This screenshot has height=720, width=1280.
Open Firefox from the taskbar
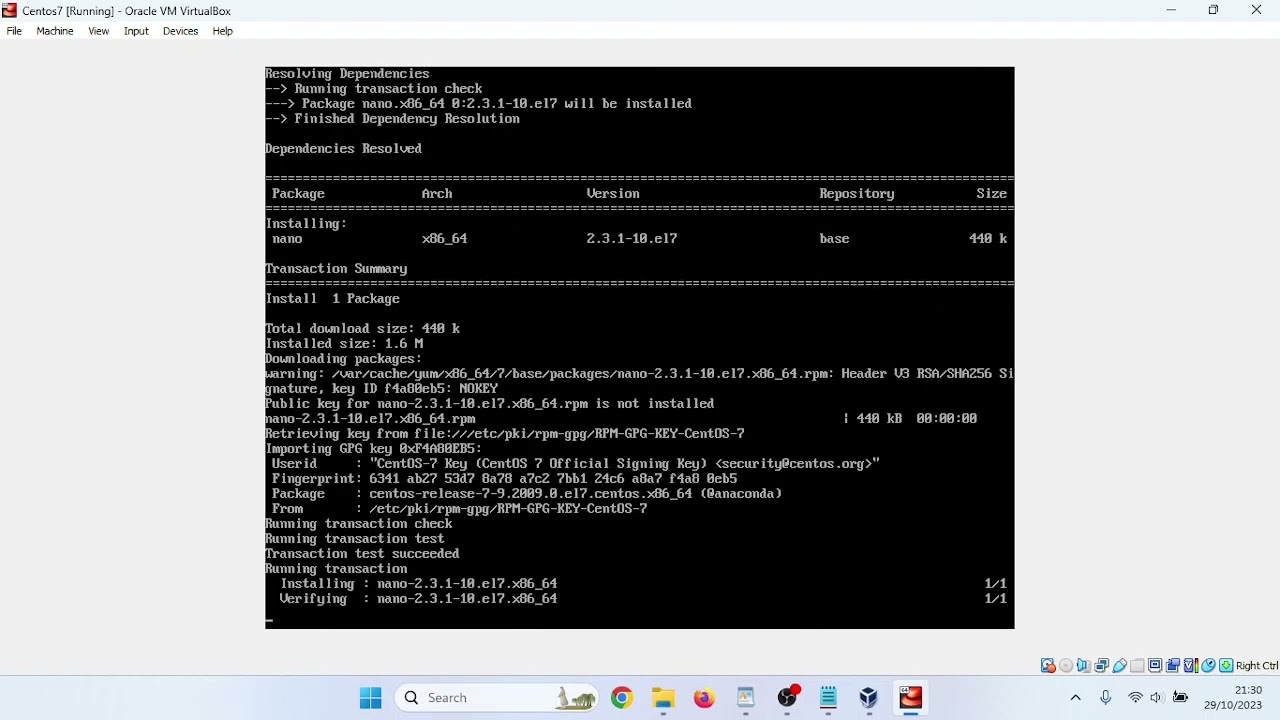pos(704,698)
